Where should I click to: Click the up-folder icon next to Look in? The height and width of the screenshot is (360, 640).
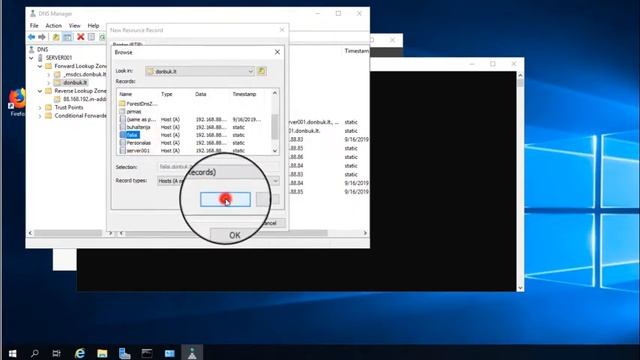262,71
